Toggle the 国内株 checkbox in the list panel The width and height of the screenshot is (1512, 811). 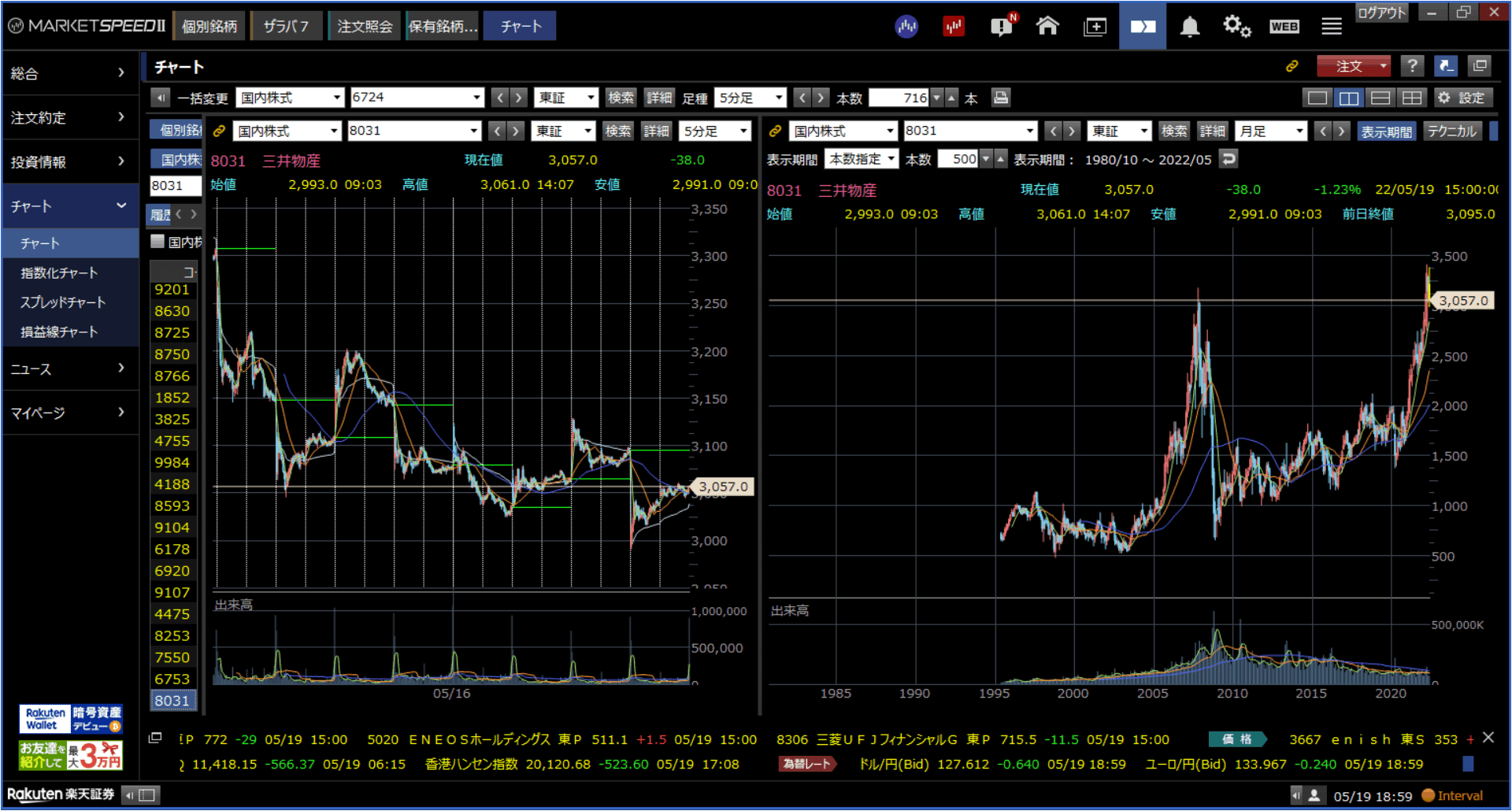click(157, 241)
